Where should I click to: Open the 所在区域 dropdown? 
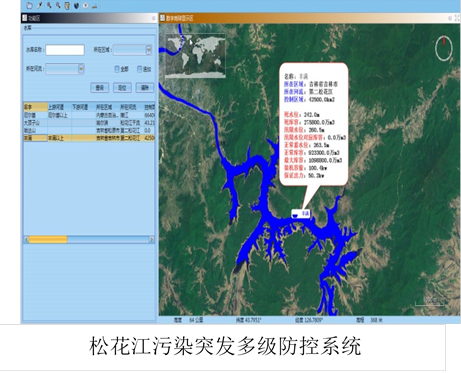point(133,50)
